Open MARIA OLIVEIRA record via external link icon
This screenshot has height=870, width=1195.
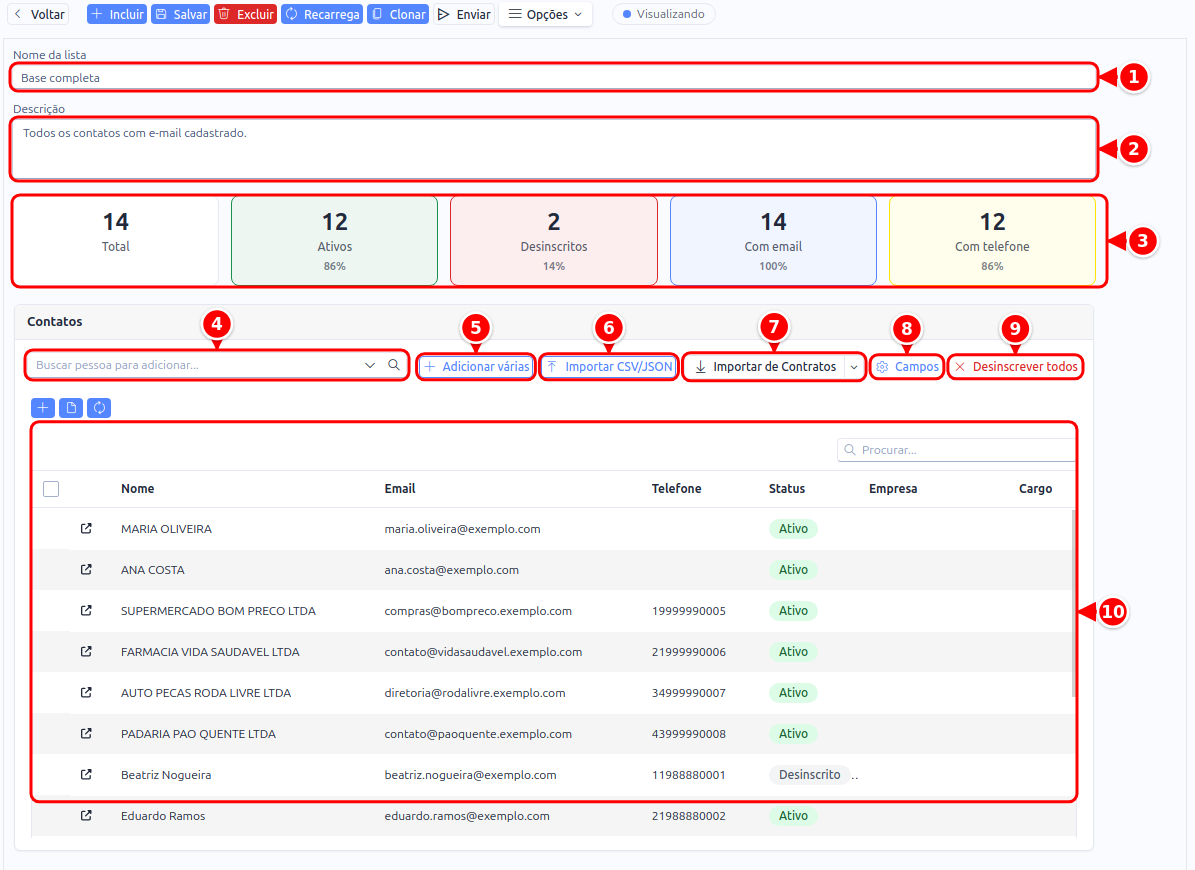[x=86, y=529]
